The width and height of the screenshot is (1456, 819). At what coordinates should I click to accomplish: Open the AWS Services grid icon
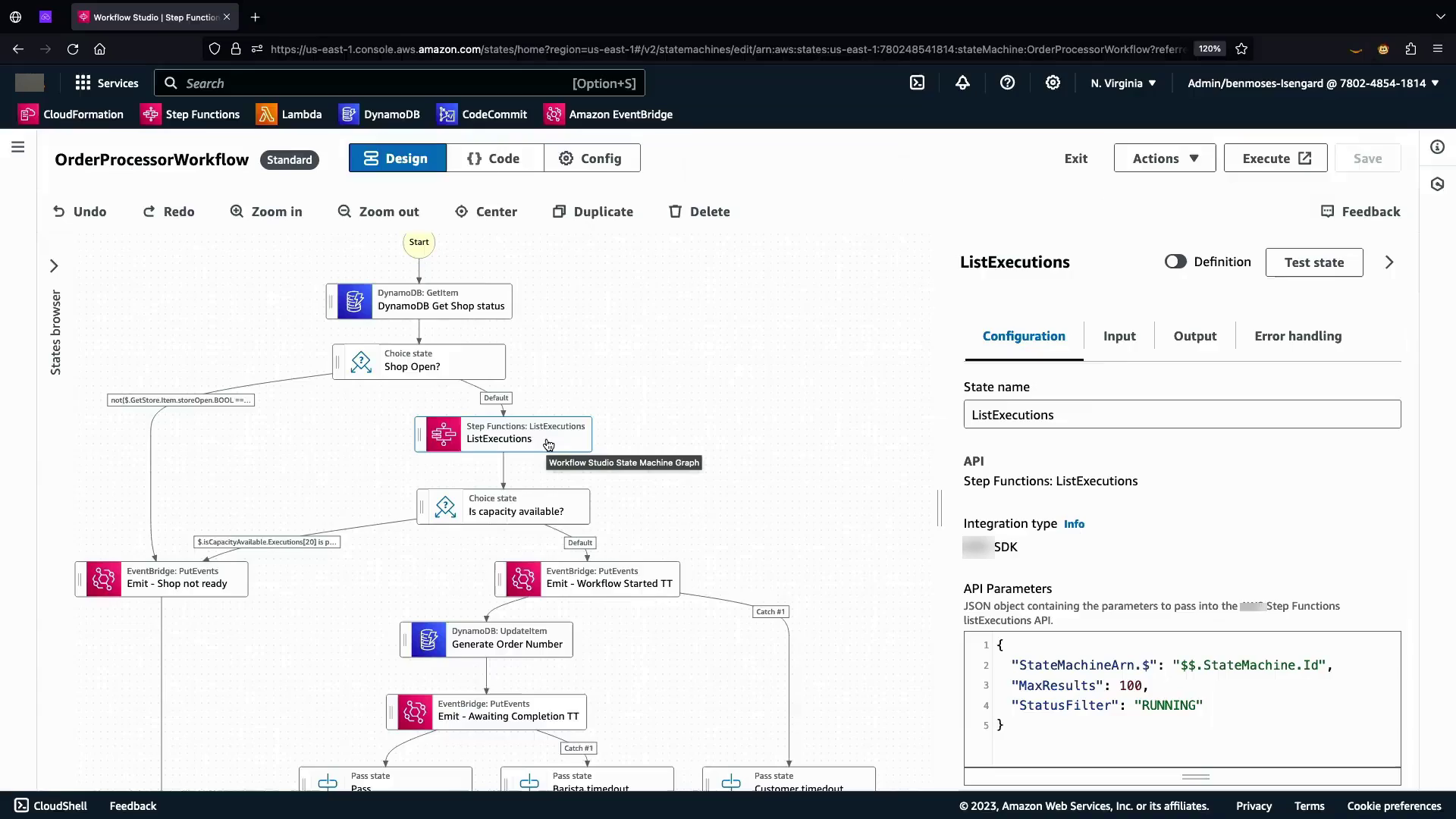pos(83,83)
